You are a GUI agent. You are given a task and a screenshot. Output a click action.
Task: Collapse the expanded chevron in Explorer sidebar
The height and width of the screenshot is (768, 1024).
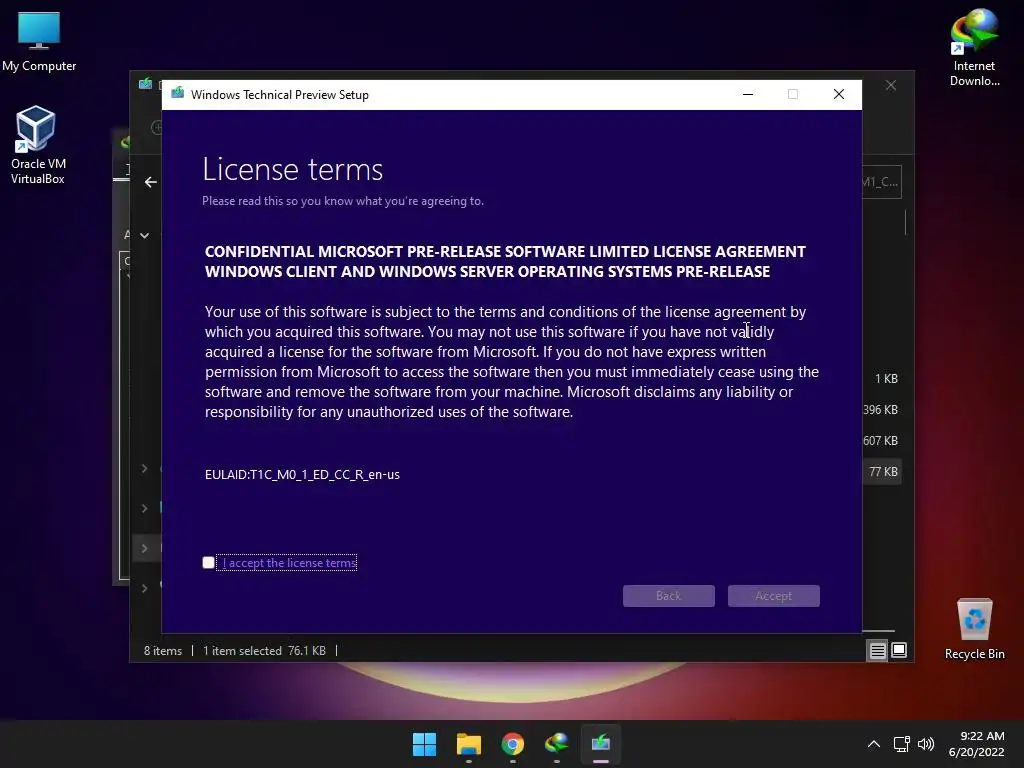point(144,235)
